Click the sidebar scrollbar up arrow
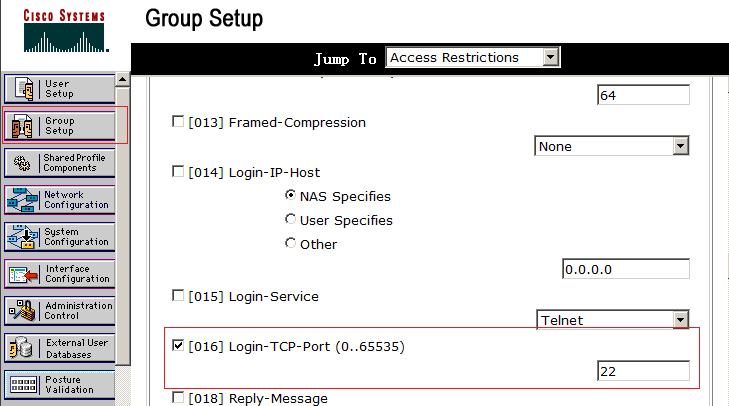The height and width of the screenshot is (406, 729). [x=122, y=80]
